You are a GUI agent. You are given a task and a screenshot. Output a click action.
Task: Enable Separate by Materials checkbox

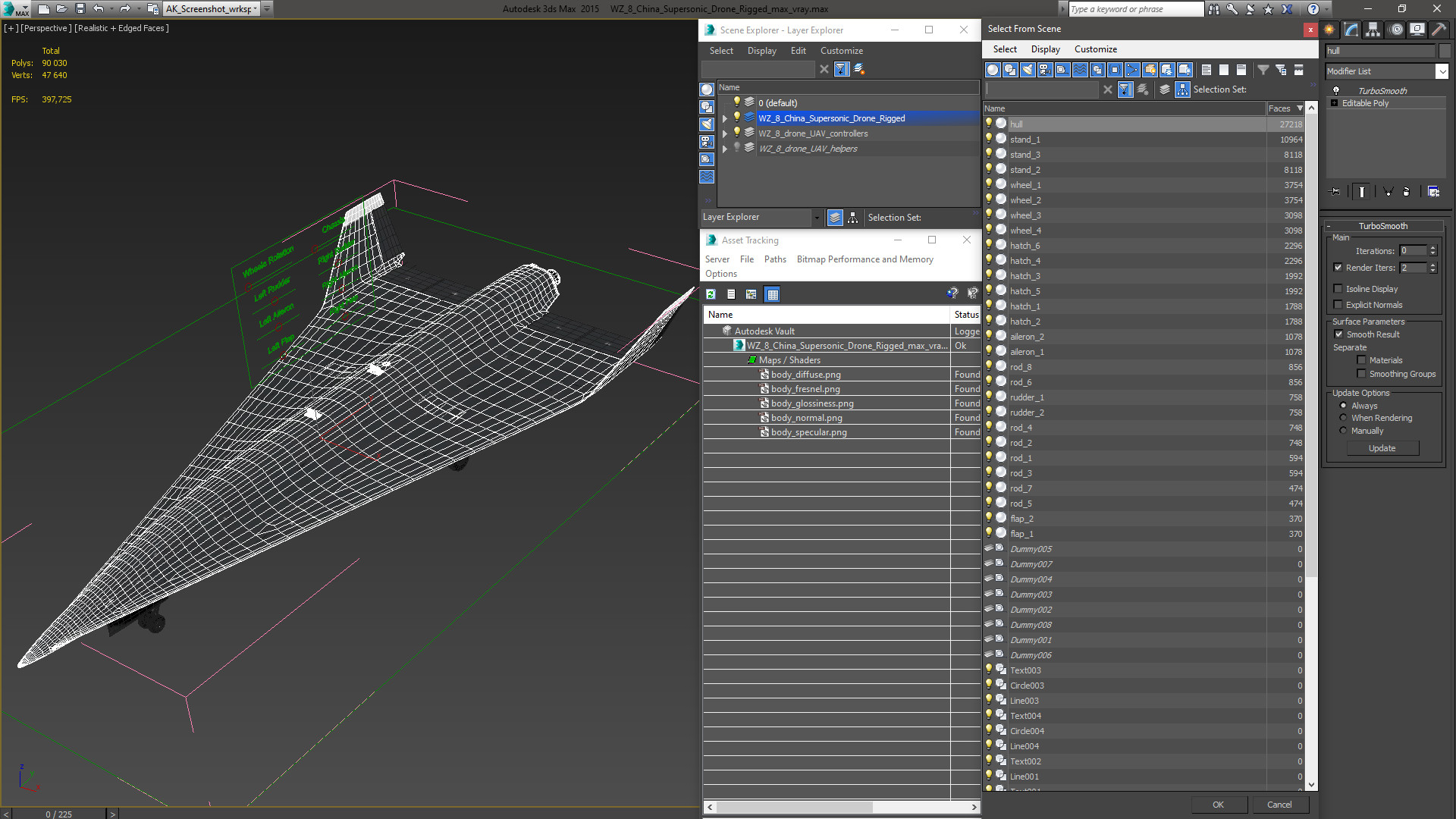point(1361,360)
